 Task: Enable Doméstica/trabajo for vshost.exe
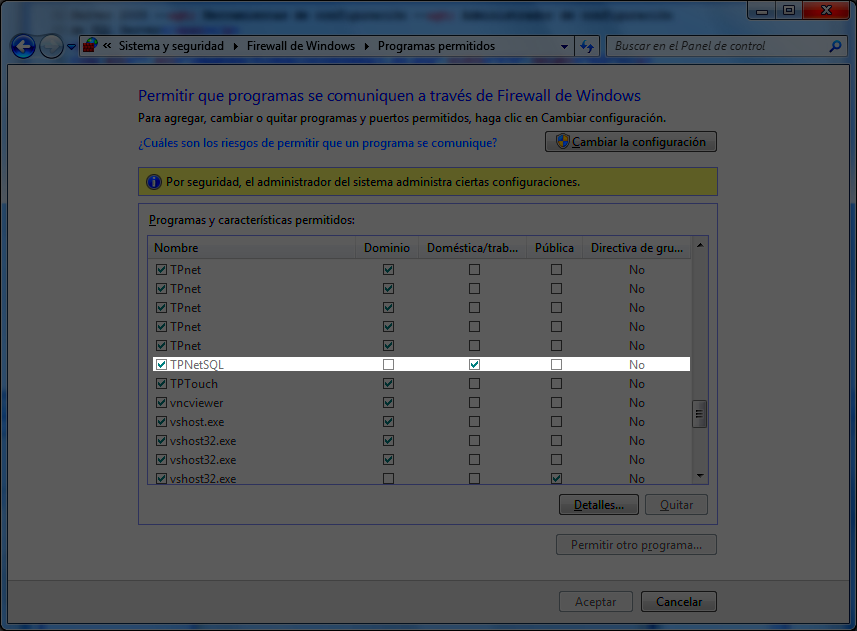(x=474, y=422)
